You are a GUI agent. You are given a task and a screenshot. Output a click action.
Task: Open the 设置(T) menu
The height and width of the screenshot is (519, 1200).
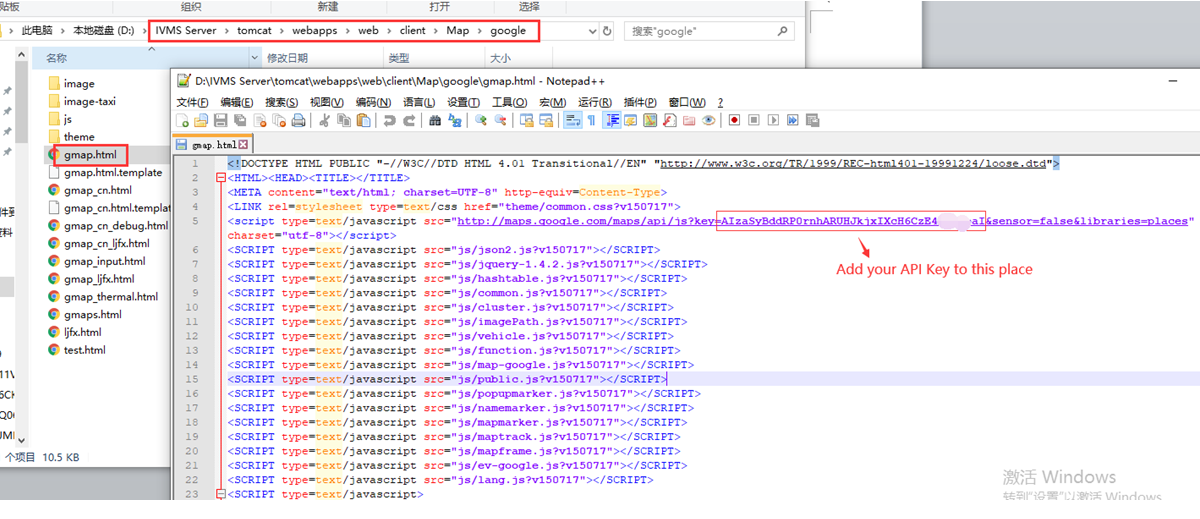[463, 101]
